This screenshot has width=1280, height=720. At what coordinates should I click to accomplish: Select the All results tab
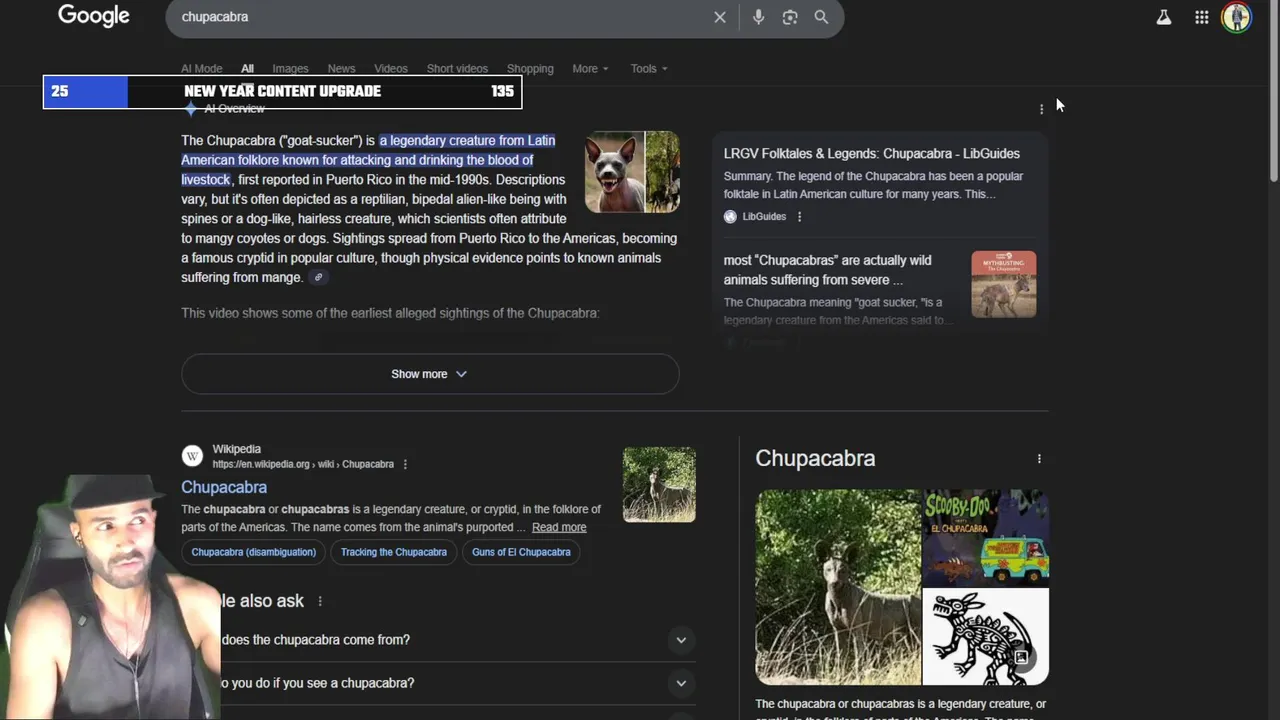click(x=247, y=69)
